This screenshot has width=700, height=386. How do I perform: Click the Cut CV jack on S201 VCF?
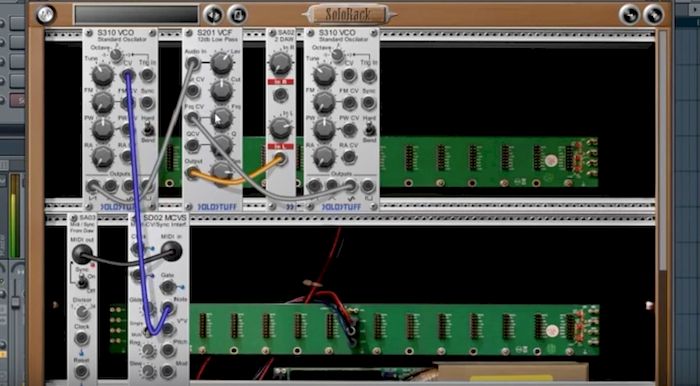pos(192,91)
